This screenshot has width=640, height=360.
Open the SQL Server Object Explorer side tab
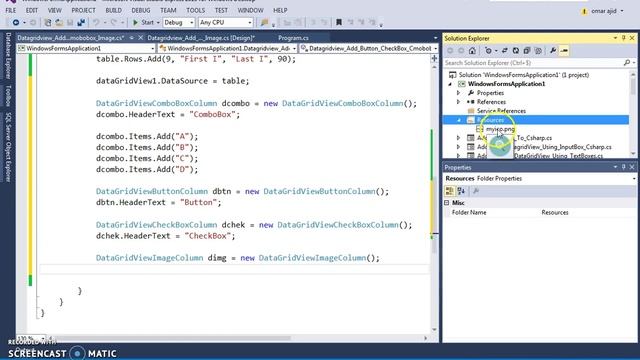coord(8,147)
